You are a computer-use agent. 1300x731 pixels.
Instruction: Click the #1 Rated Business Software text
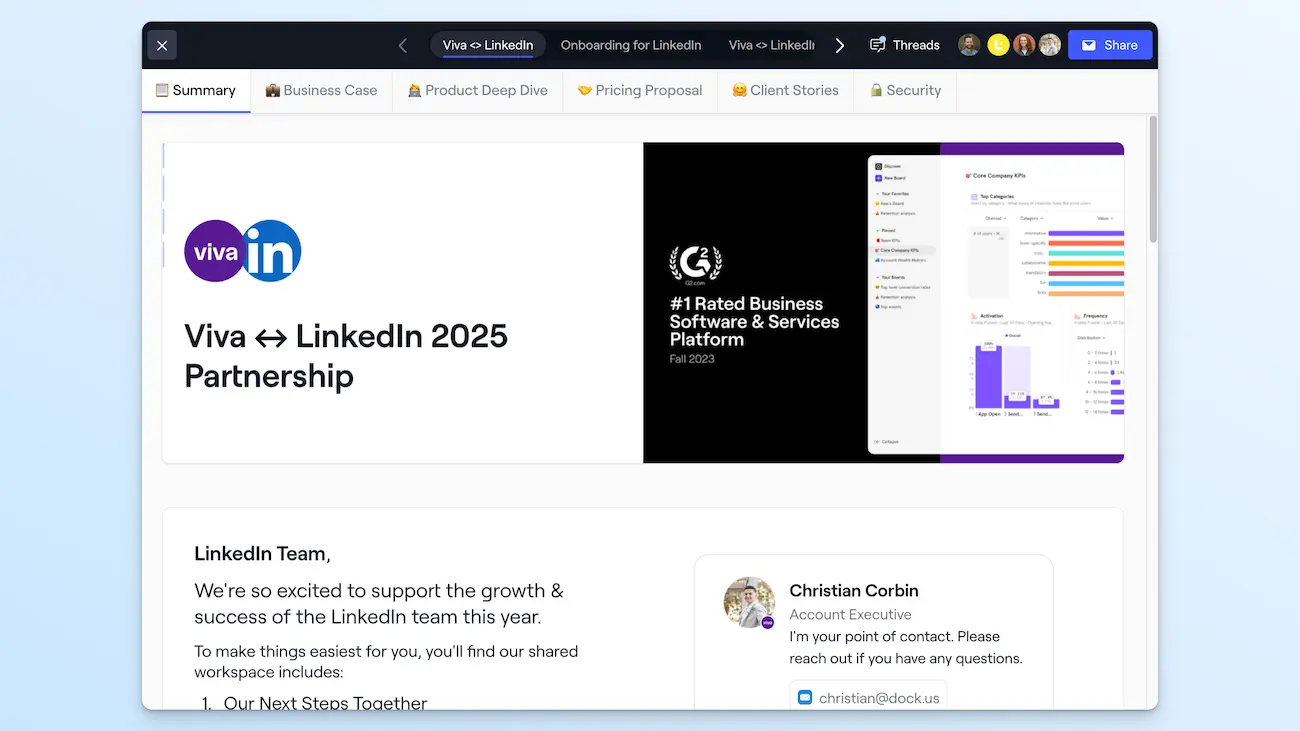pos(754,321)
